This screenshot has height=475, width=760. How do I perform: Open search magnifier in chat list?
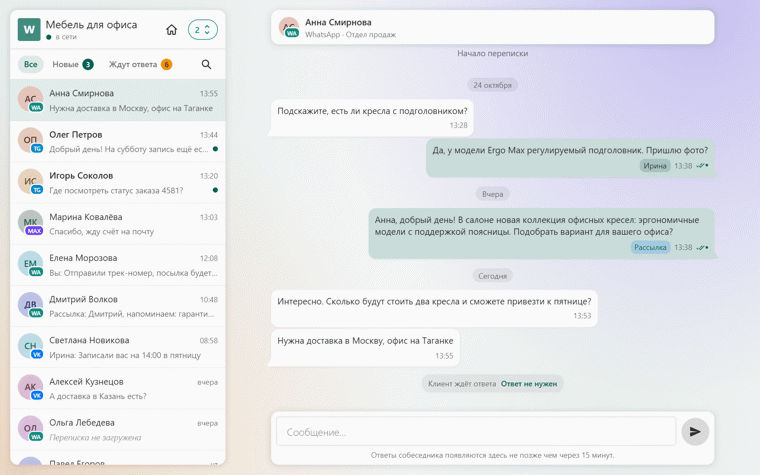(206, 64)
